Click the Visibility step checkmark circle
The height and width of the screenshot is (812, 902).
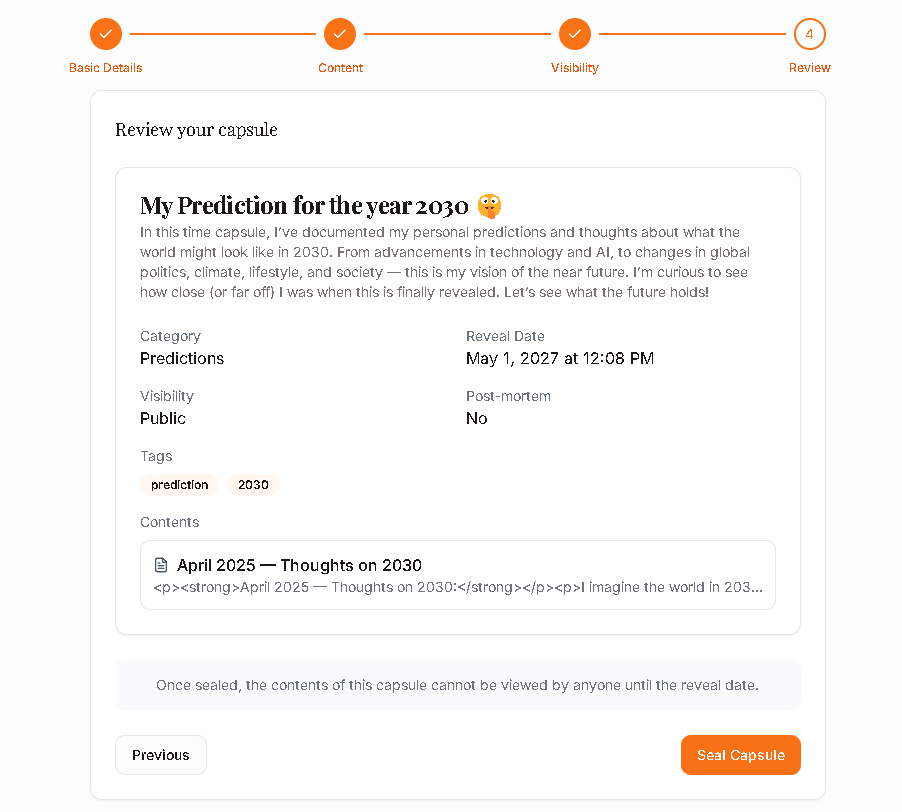(575, 34)
